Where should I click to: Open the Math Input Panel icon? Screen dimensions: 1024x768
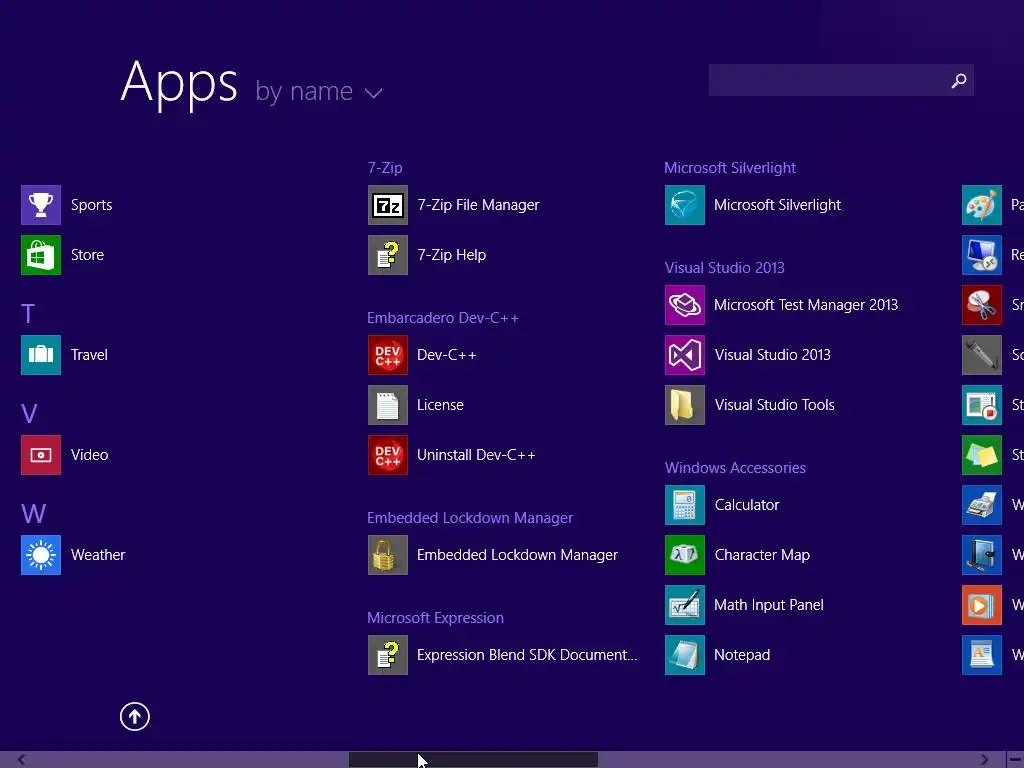point(684,605)
